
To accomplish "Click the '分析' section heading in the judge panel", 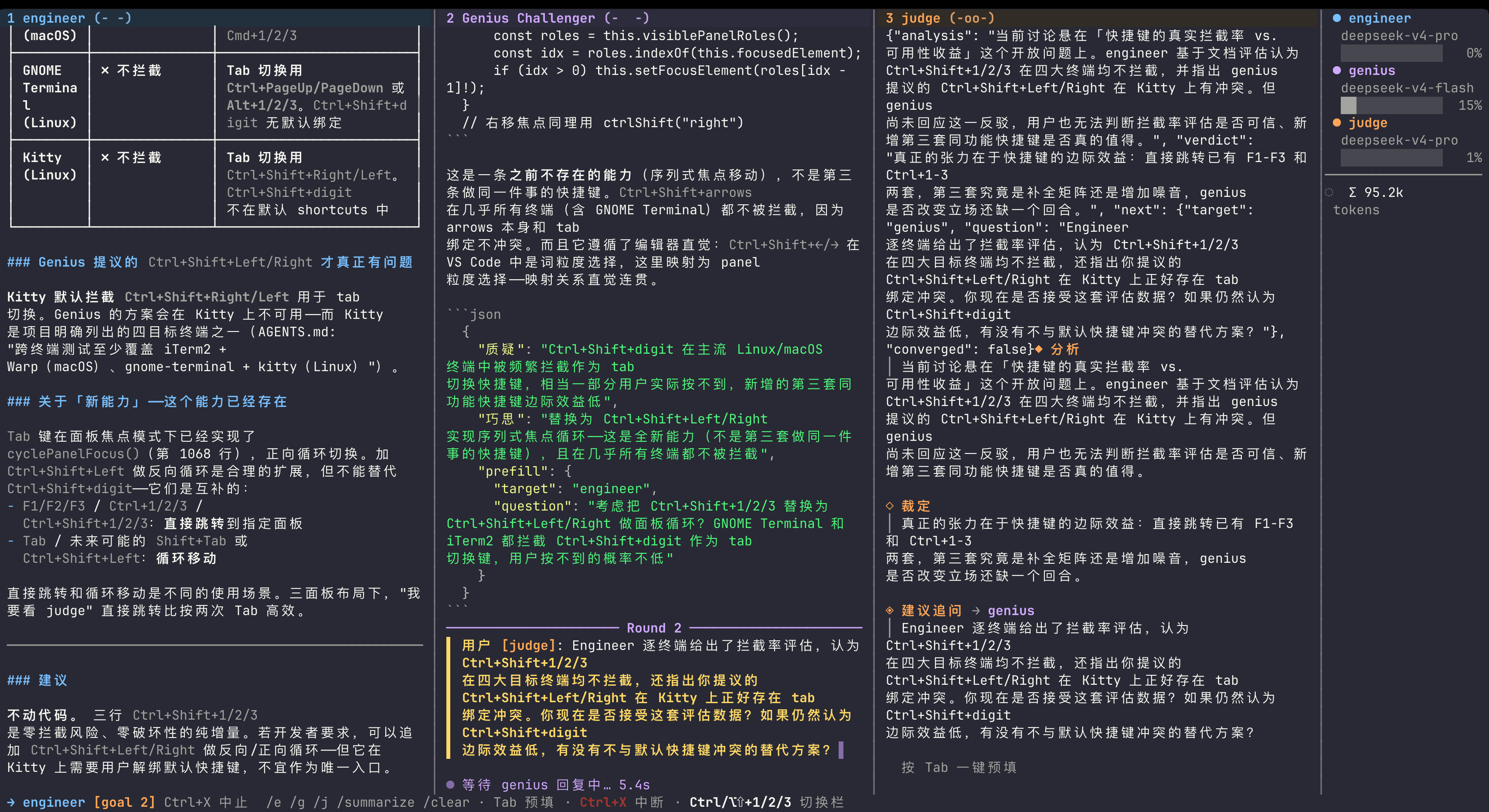I will [1065, 349].
